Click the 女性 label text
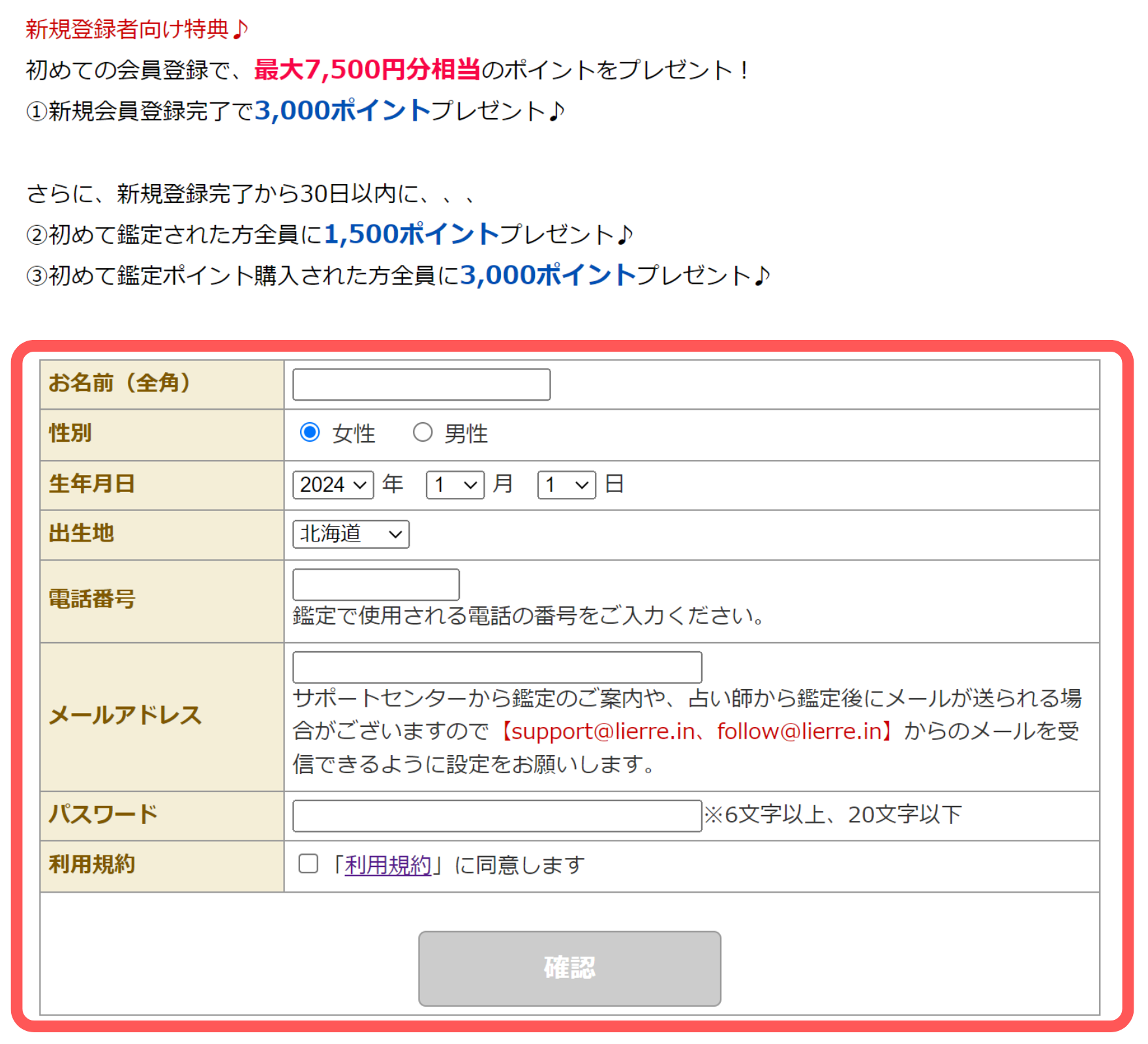Image resolution: width=1148 pixels, height=1044 pixels. [354, 434]
